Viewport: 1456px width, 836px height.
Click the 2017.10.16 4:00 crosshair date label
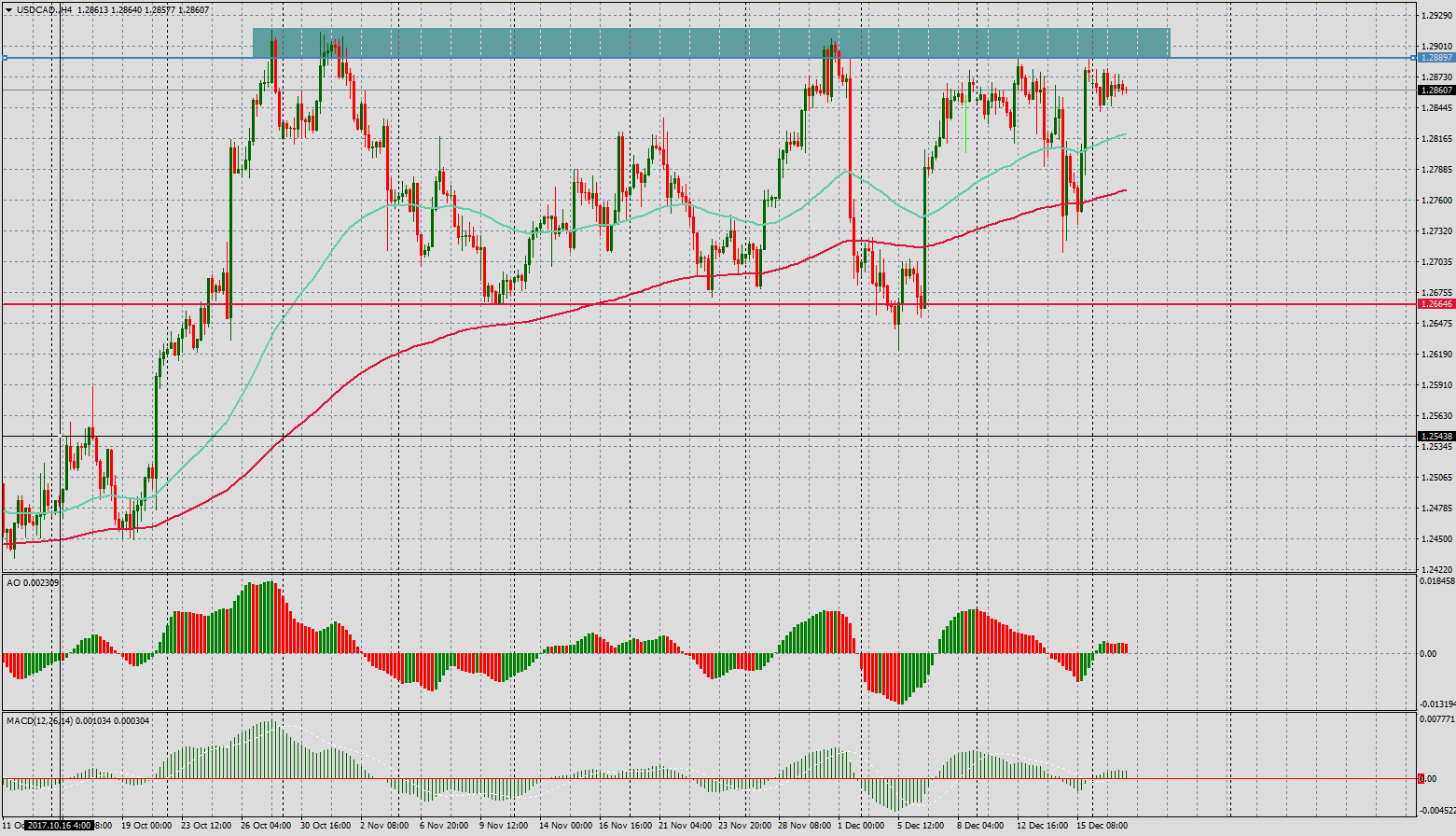coord(59,826)
